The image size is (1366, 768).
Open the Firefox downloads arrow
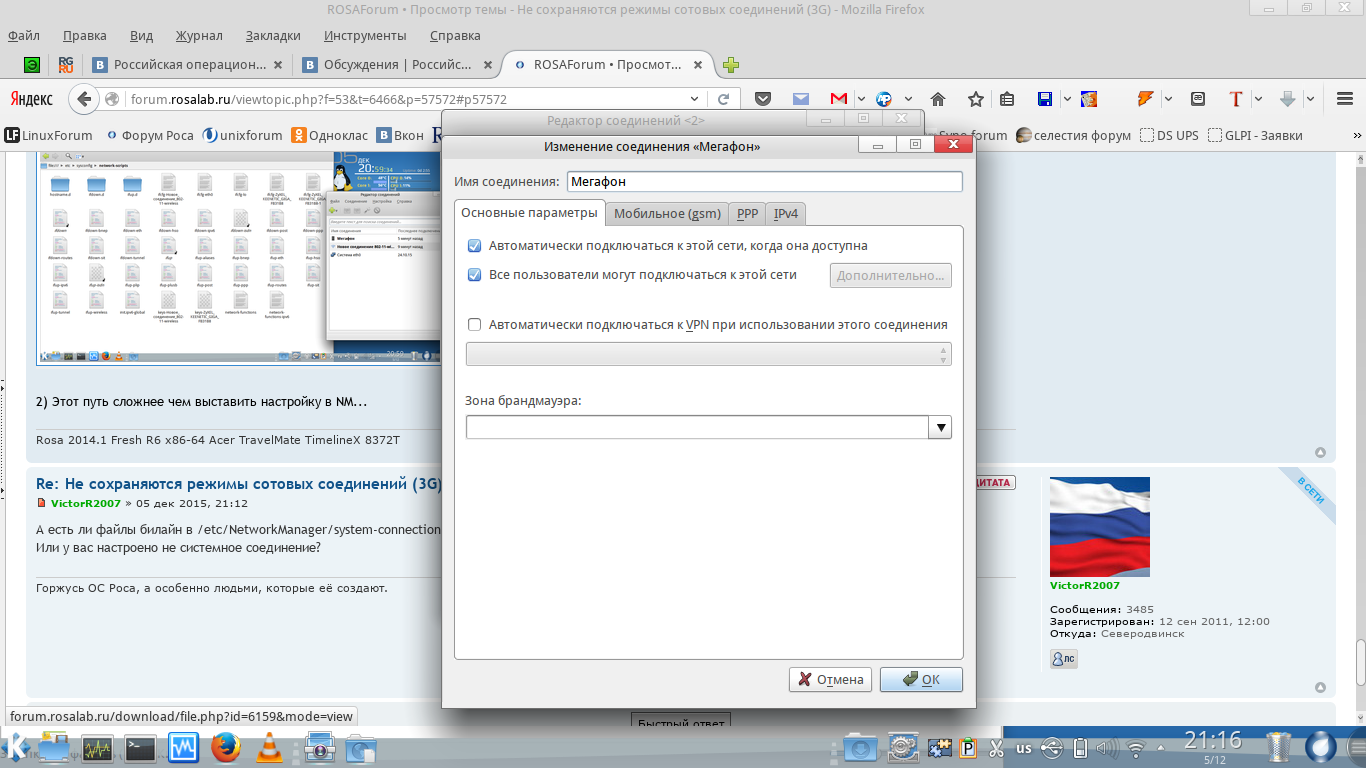[1288, 99]
